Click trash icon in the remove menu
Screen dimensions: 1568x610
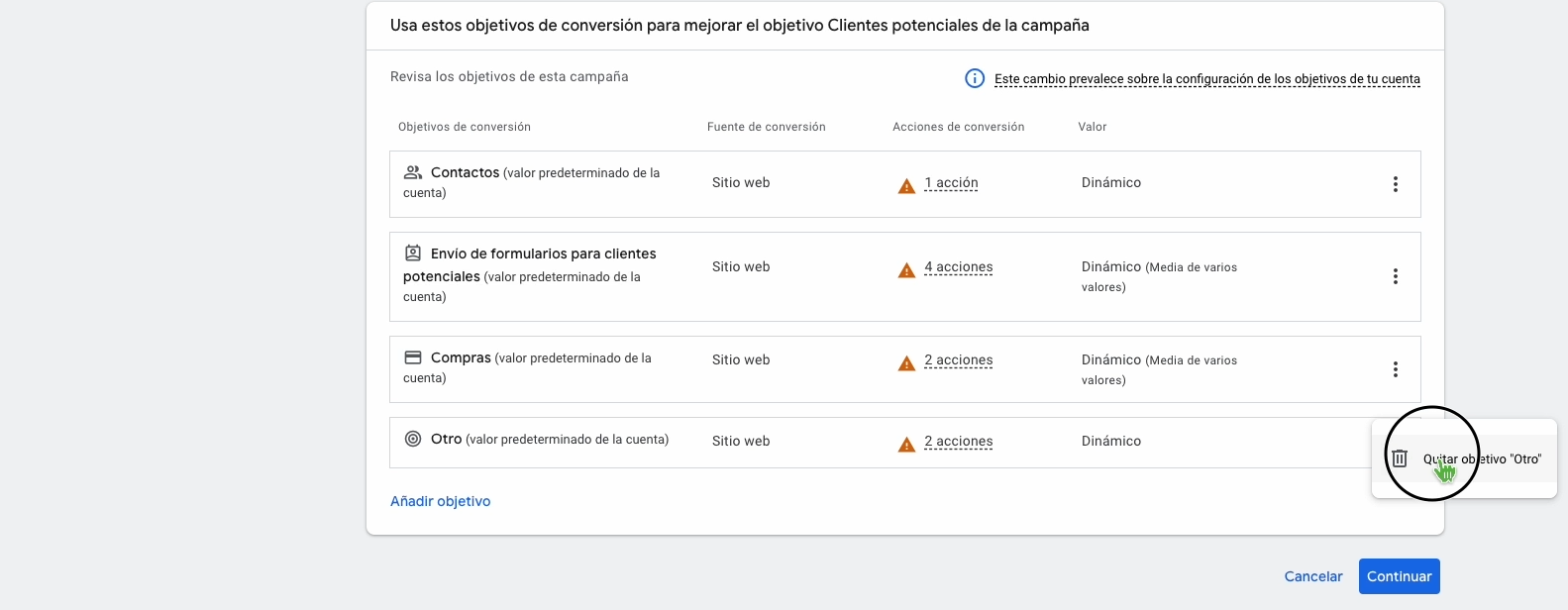coord(1400,458)
